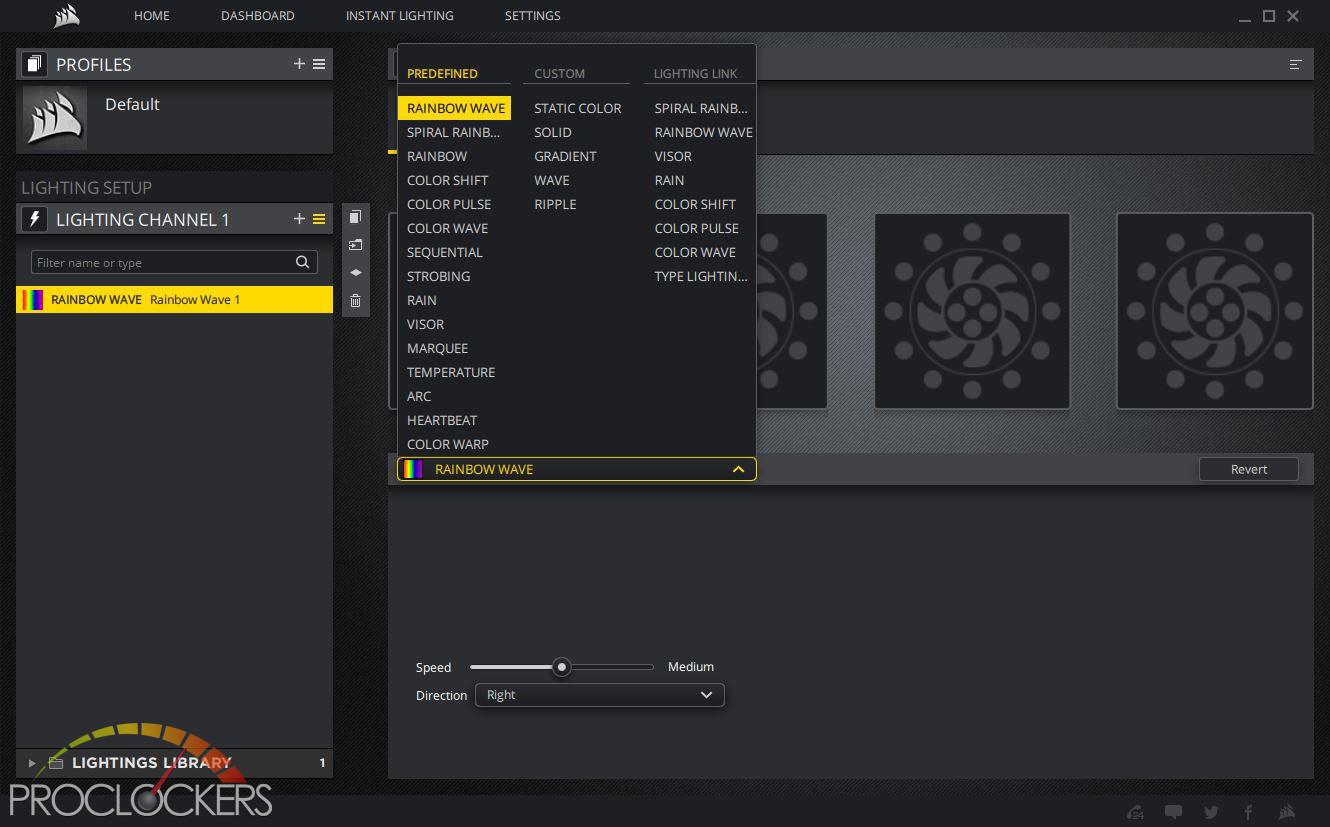Select the Default profile thumbnail

pyautogui.click(x=55, y=117)
